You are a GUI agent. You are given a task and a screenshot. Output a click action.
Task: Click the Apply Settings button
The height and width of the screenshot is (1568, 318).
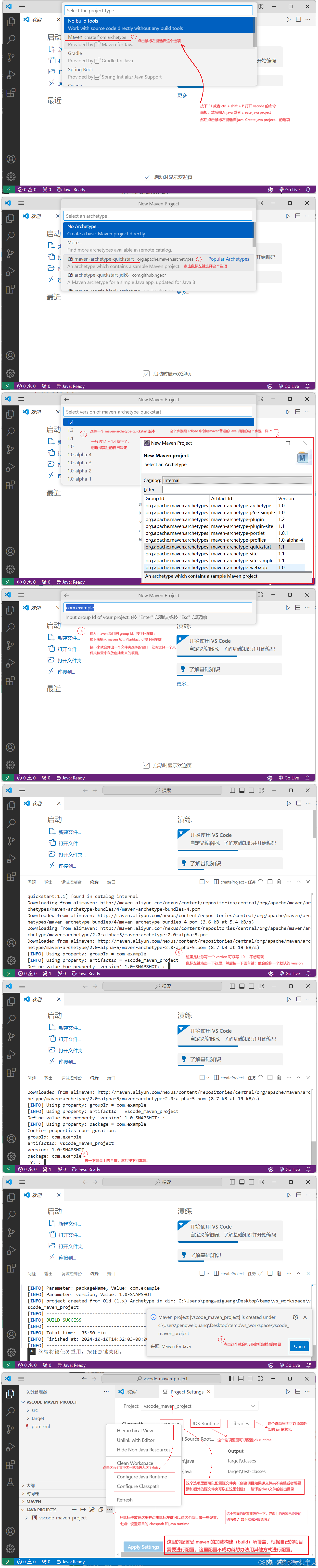[143, 1546]
